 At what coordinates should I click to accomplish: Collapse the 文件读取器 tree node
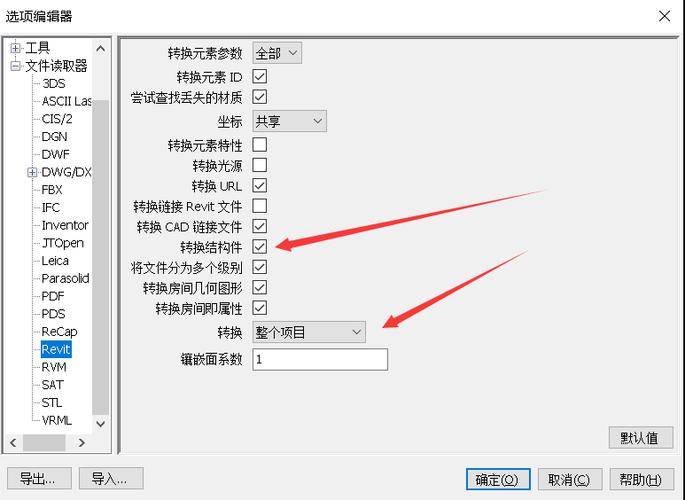[x=15, y=66]
